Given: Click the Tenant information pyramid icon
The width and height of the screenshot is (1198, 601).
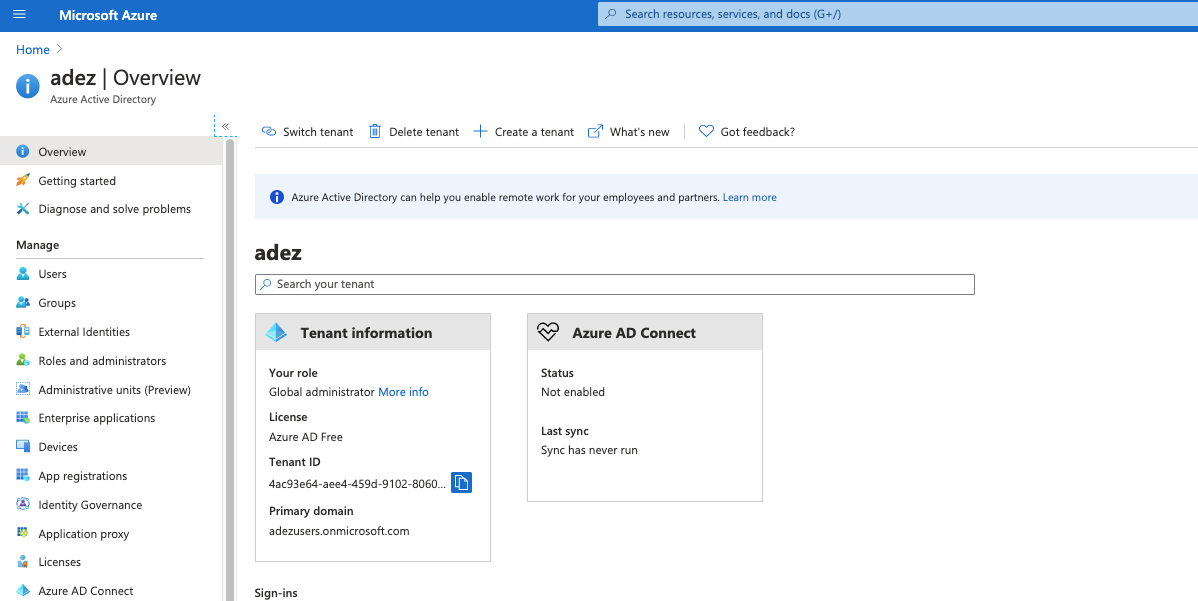Looking at the screenshot, I should point(276,332).
